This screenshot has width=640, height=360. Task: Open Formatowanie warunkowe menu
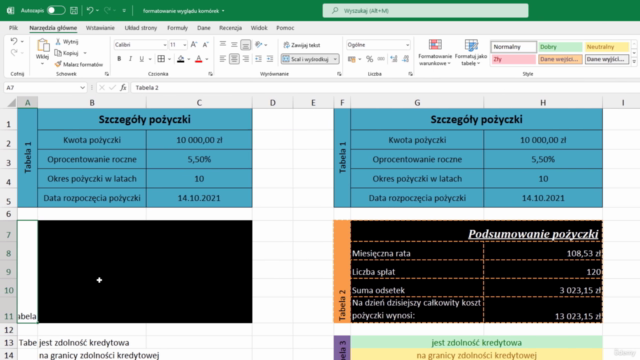click(x=435, y=52)
